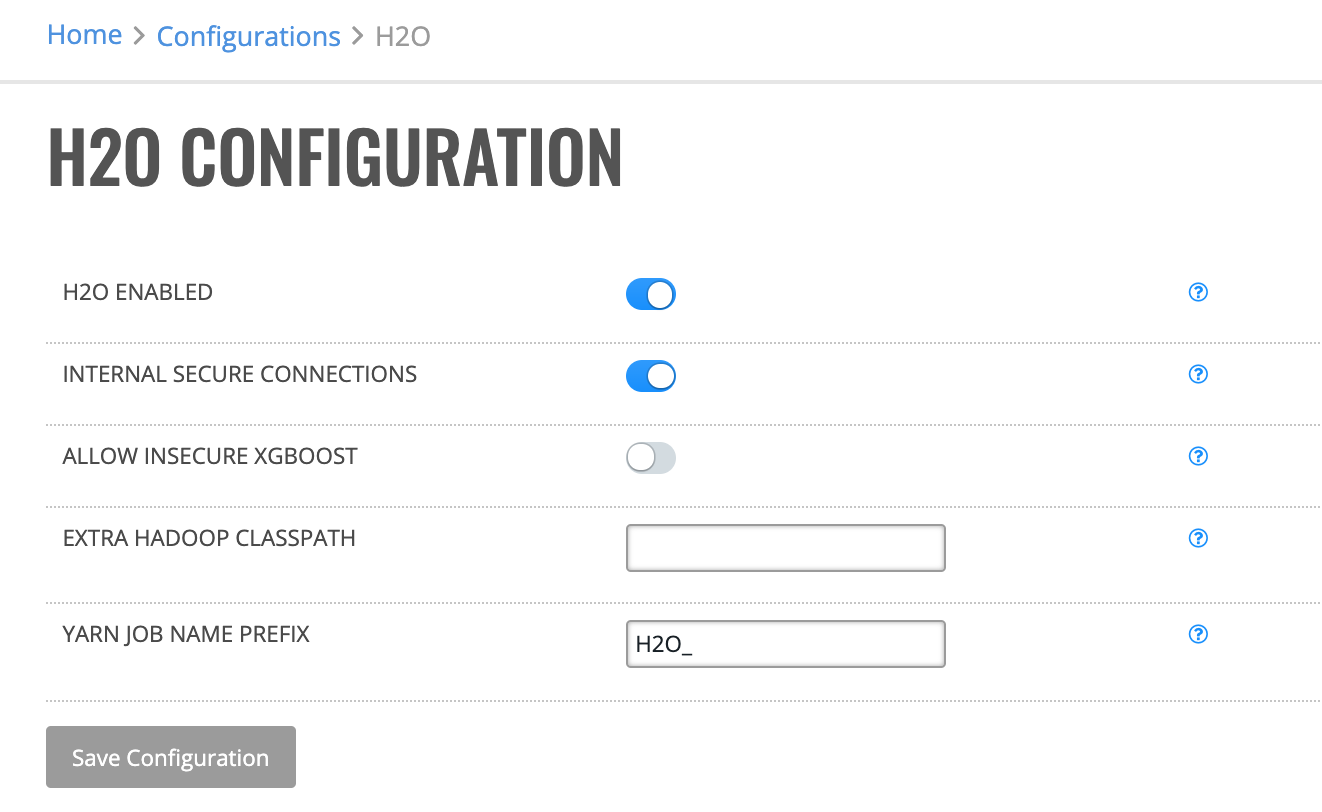Click the H2O ENABLED label text
Image resolution: width=1322 pixels, height=812 pixels.
[138, 292]
